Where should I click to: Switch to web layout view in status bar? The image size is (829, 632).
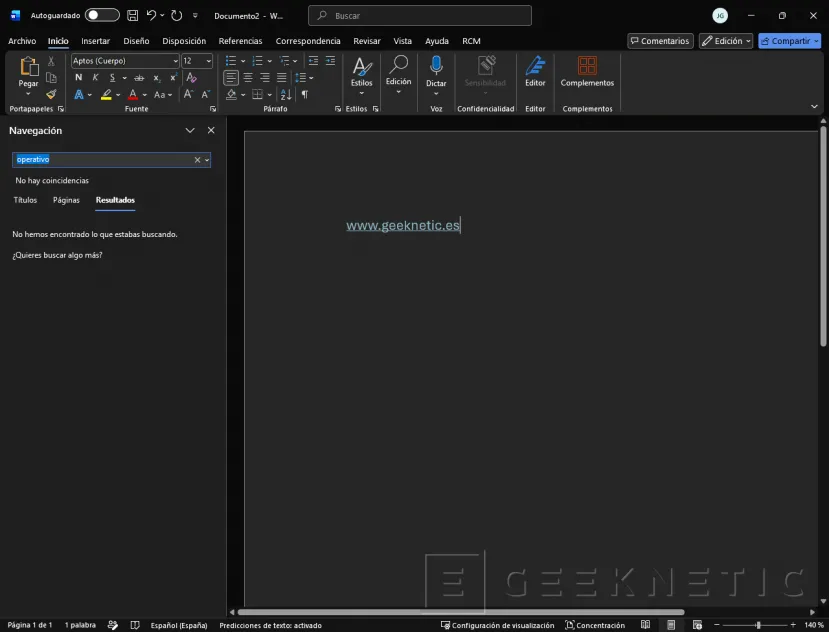[x=697, y=625]
